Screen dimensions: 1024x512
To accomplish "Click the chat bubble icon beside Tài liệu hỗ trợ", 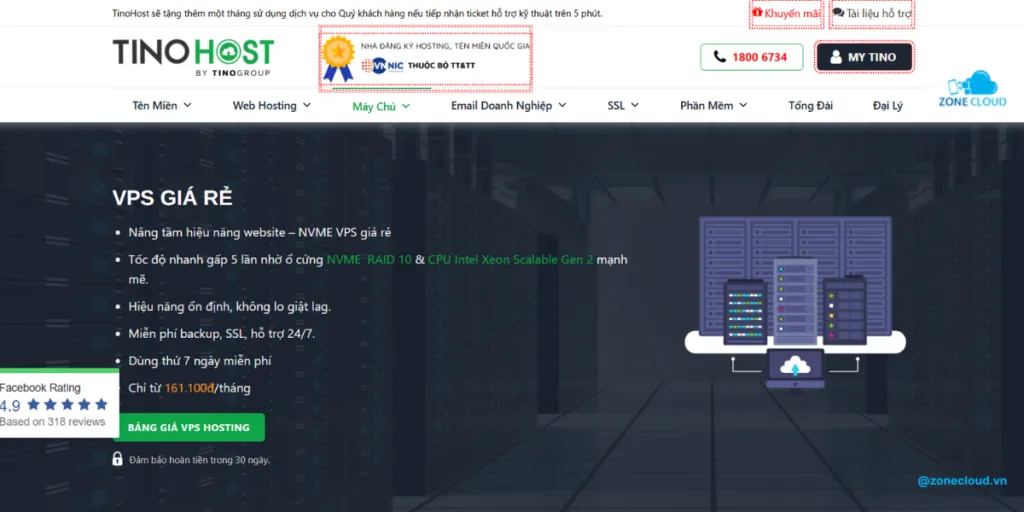I will point(838,12).
